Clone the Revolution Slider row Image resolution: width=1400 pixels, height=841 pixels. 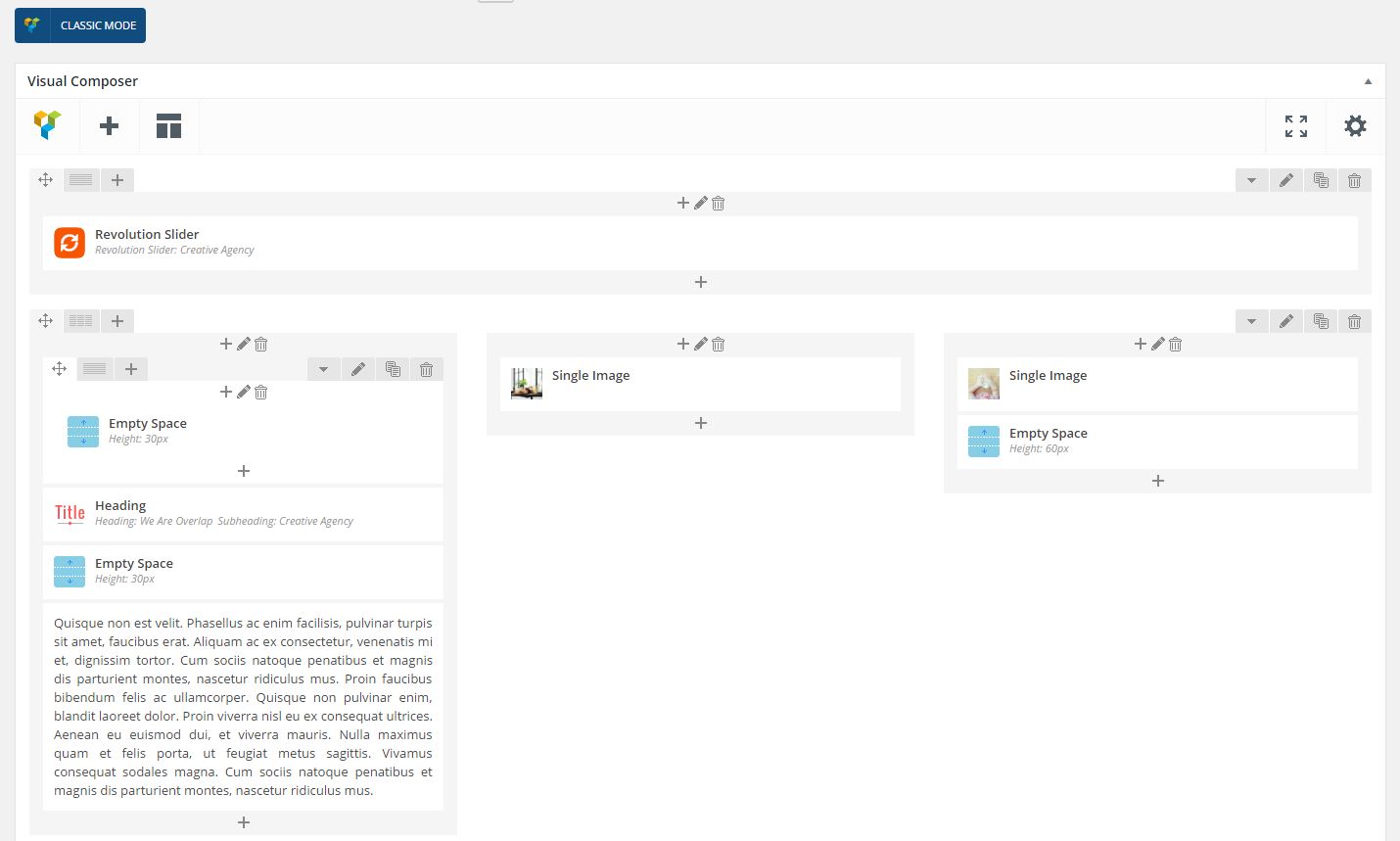1321,180
